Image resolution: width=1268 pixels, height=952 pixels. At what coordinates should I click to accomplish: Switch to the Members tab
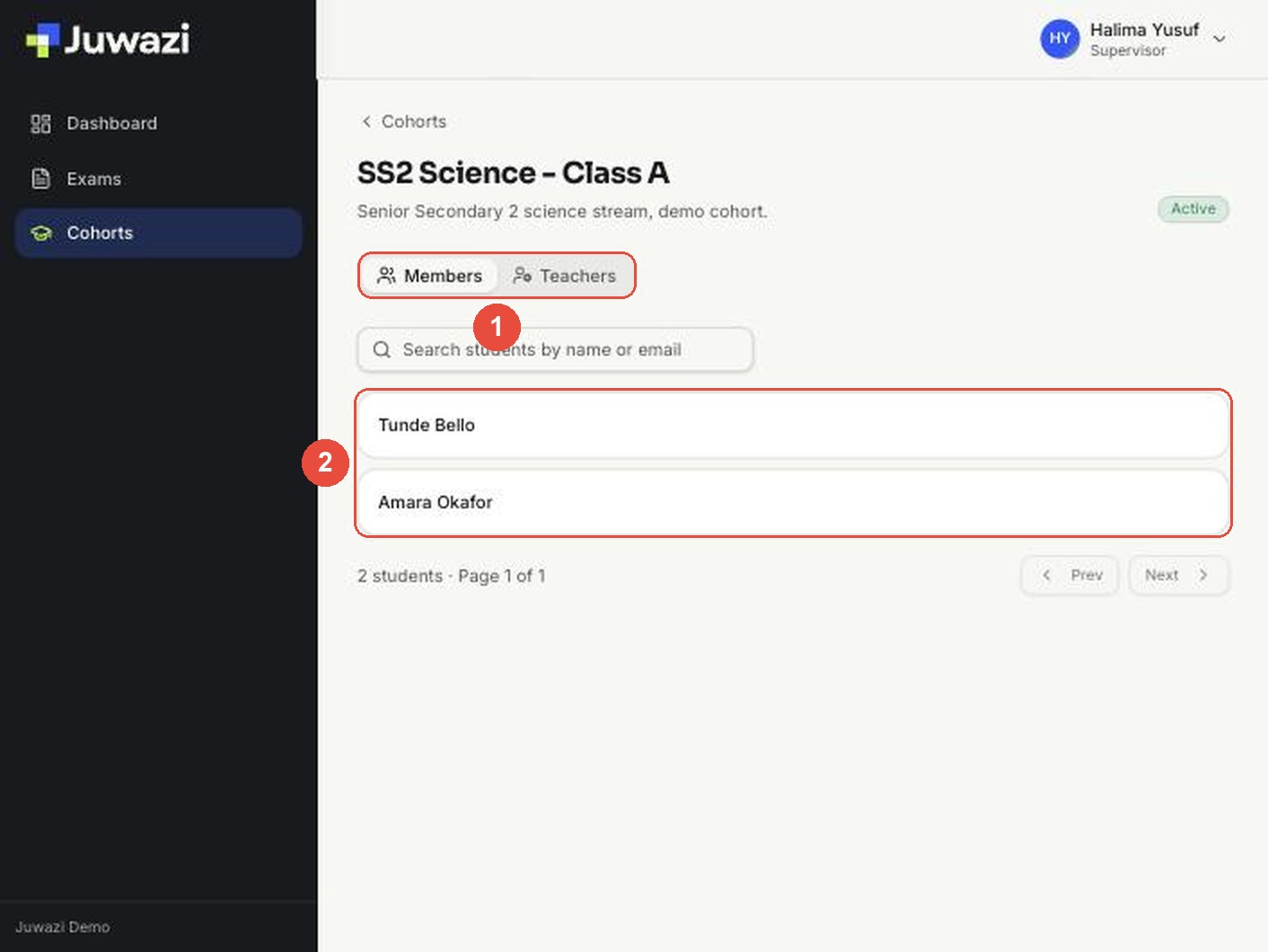coord(429,276)
